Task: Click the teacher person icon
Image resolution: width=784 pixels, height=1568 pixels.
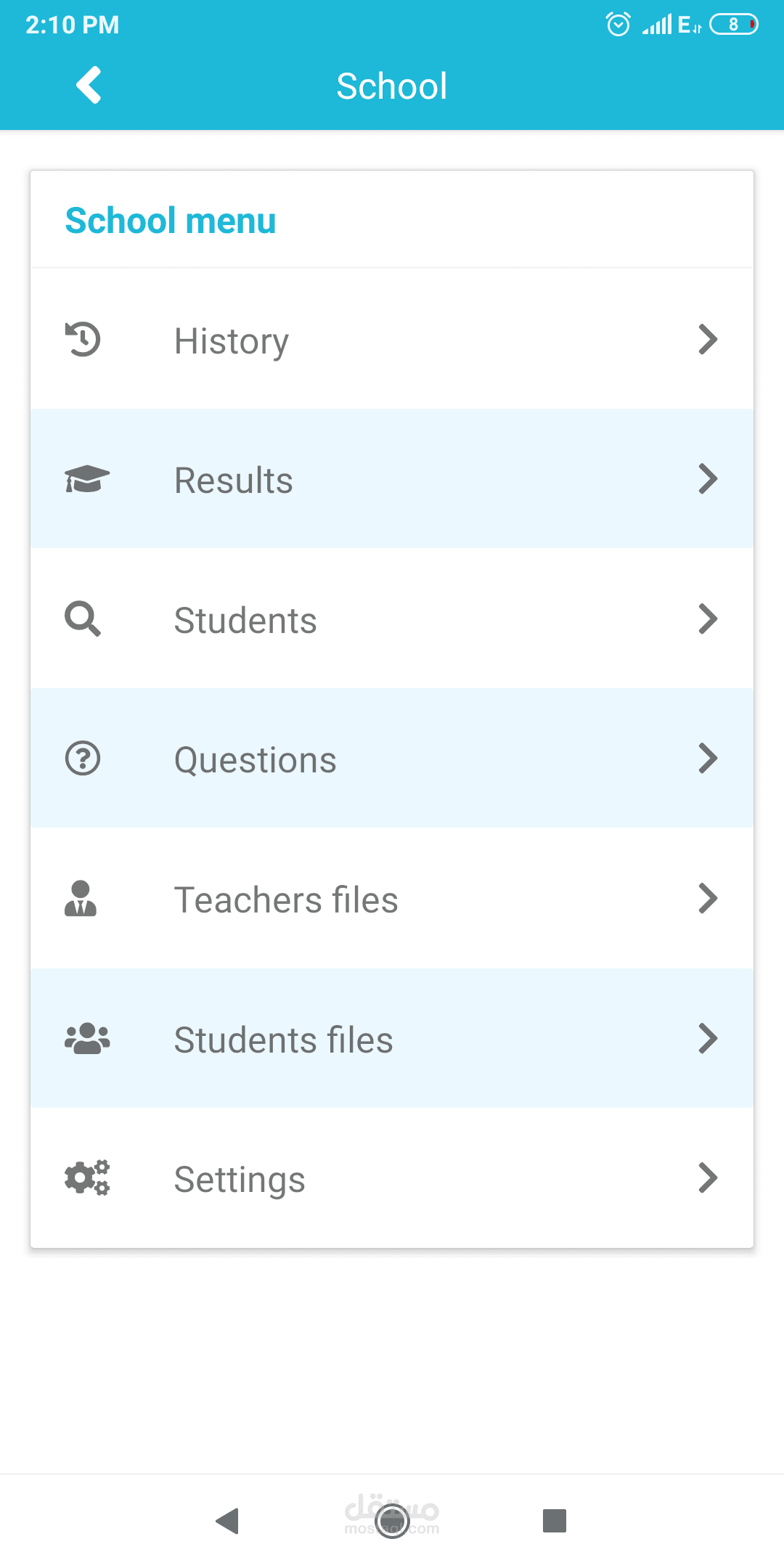Action: click(x=81, y=899)
